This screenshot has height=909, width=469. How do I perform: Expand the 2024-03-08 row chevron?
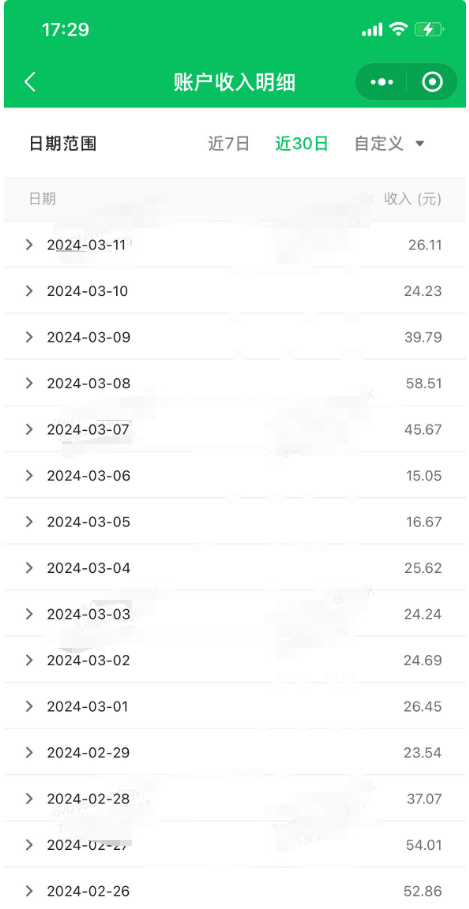point(30,383)
